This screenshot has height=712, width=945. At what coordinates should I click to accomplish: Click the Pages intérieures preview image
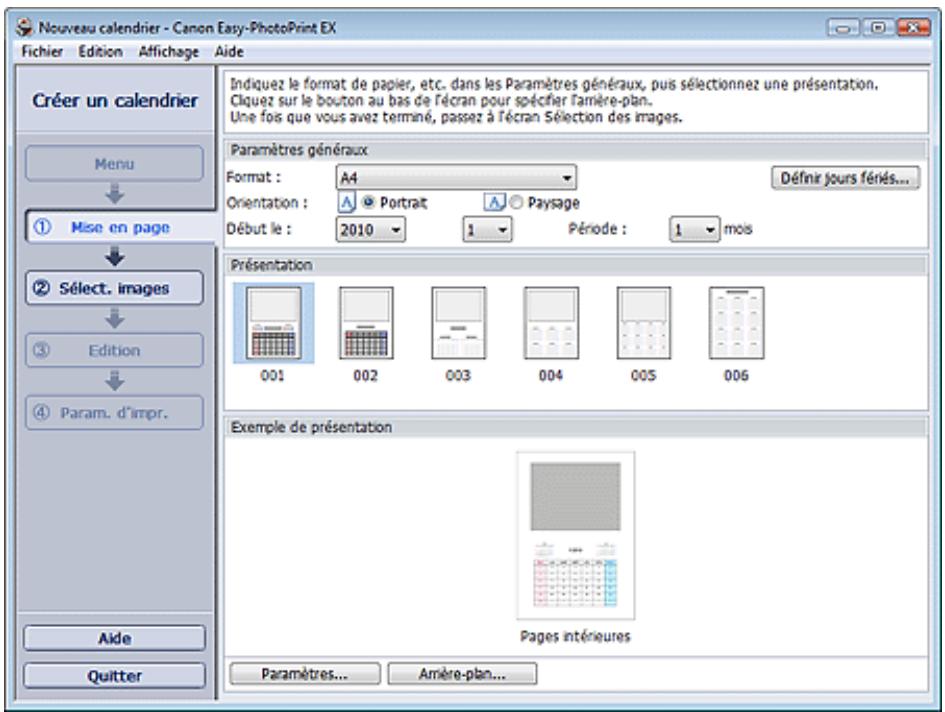coord(576,535)
